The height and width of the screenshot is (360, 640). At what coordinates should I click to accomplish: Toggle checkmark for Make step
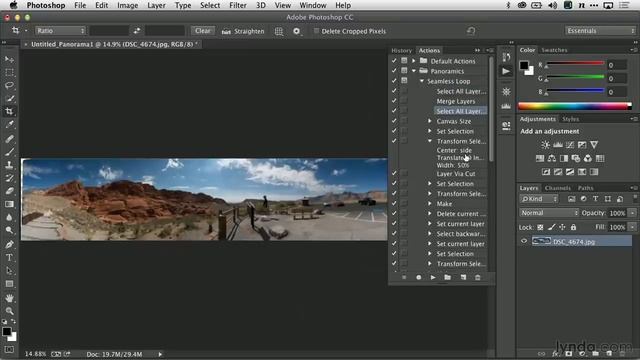click(394, 203)
